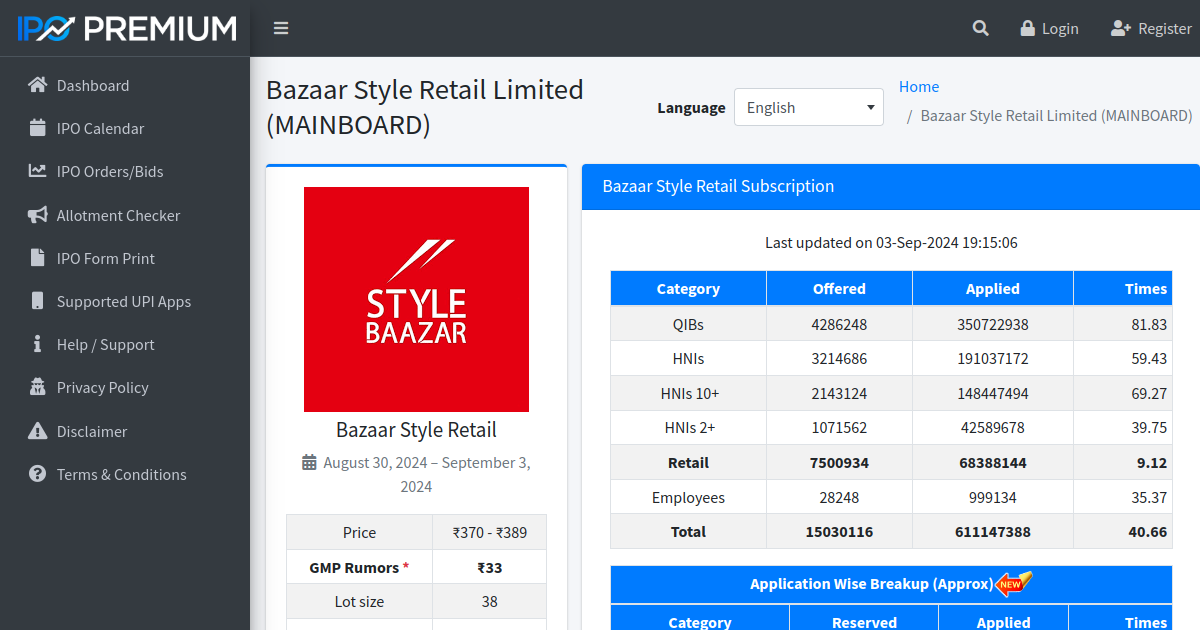Open the search magnifier icon
Image resolution: width=1200 pixels, height=630 pixels.
(x=980, y=28)
